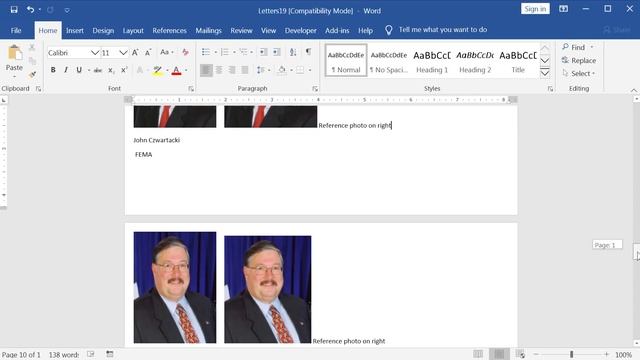Toggle Bold formatting
The image size is (640, 360).
click(x=53, y=70)
